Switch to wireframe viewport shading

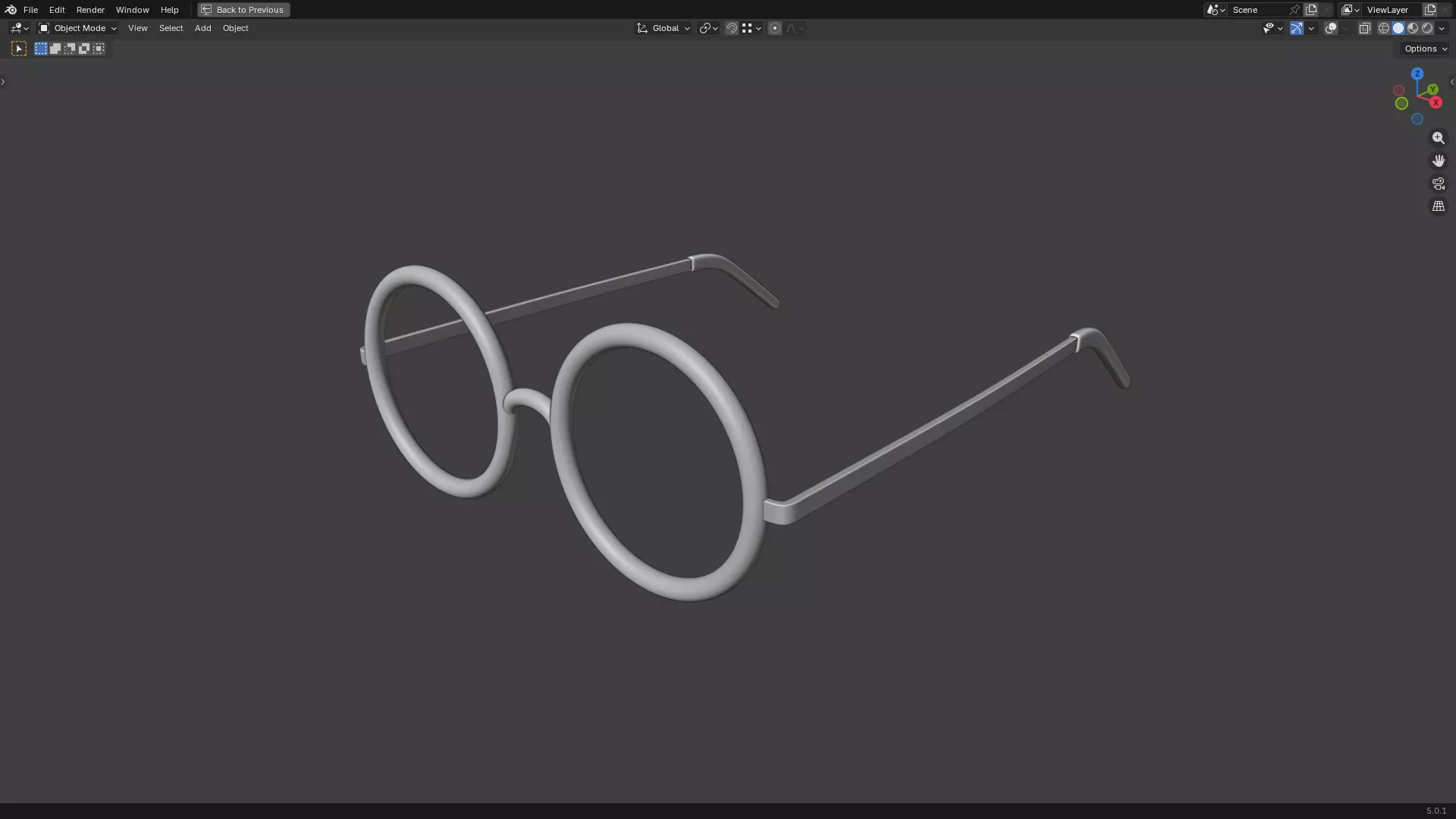click(1384, 28)
